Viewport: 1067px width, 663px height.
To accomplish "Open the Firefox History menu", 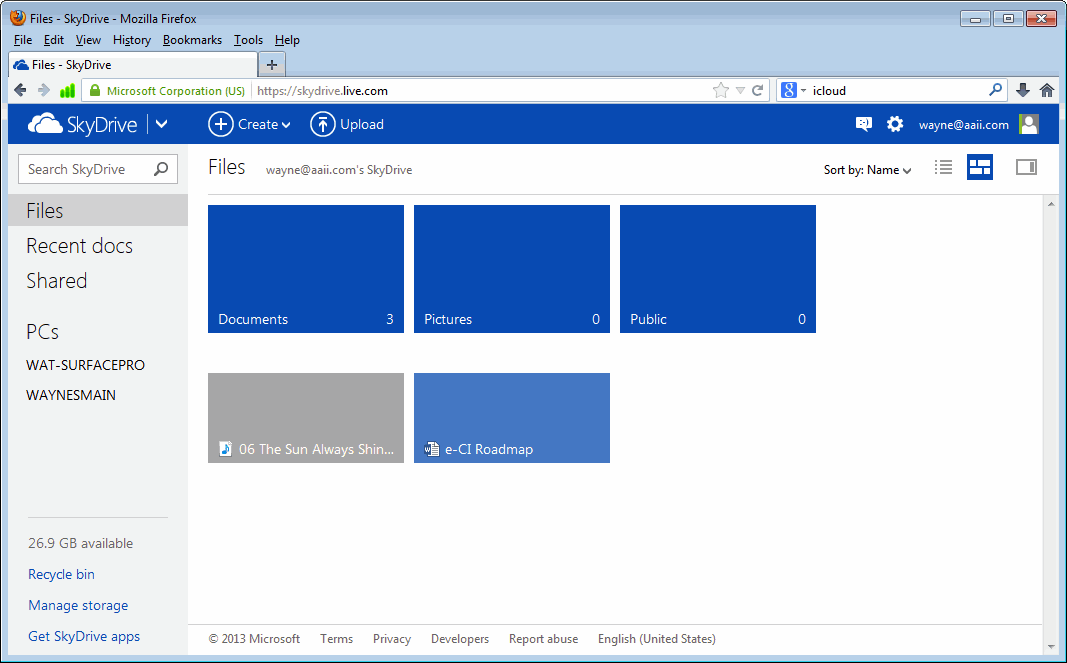I will [132, 39].
